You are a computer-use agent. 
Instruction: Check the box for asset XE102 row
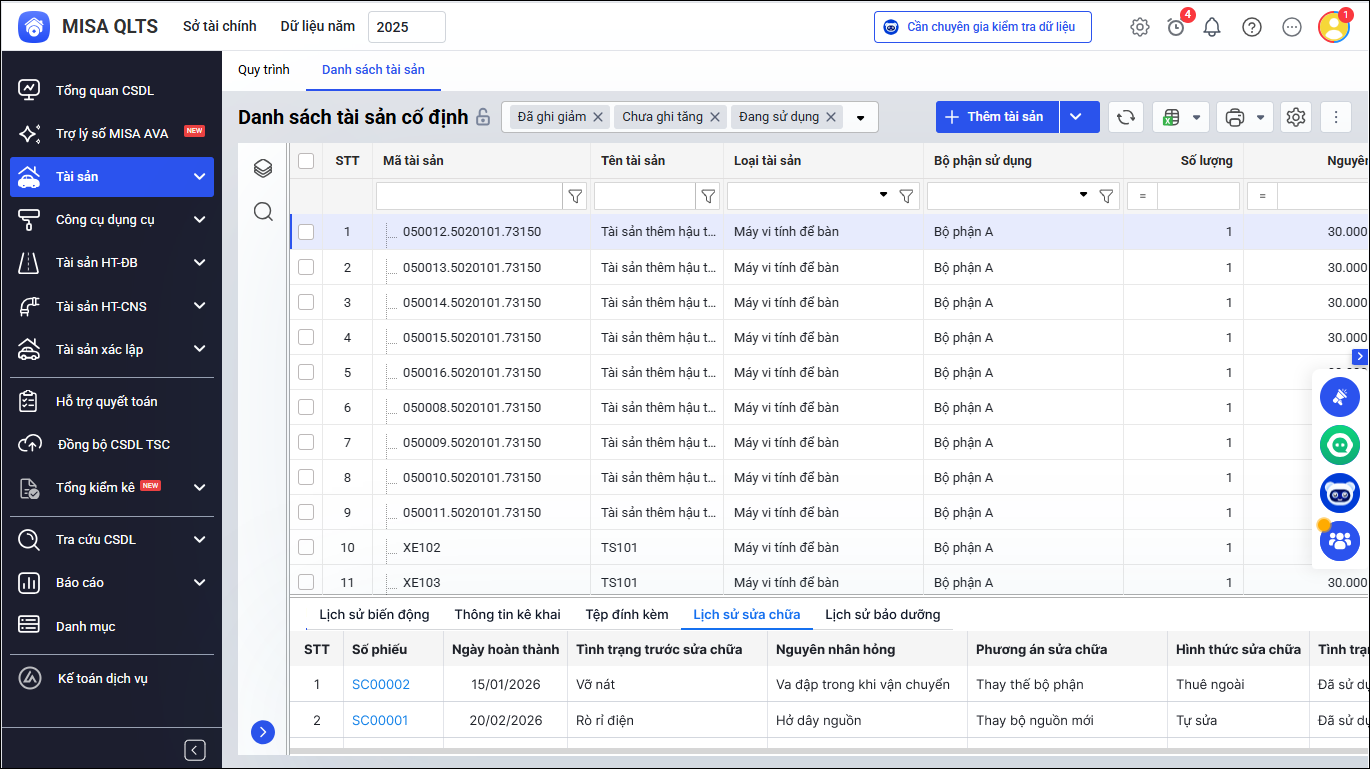point(306,547)
